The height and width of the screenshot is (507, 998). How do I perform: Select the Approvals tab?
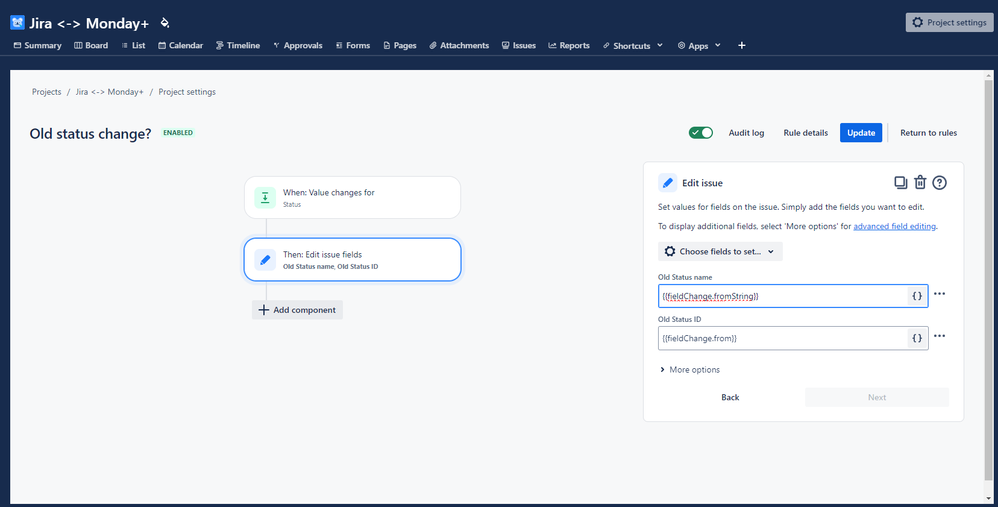tap(298, 46)
